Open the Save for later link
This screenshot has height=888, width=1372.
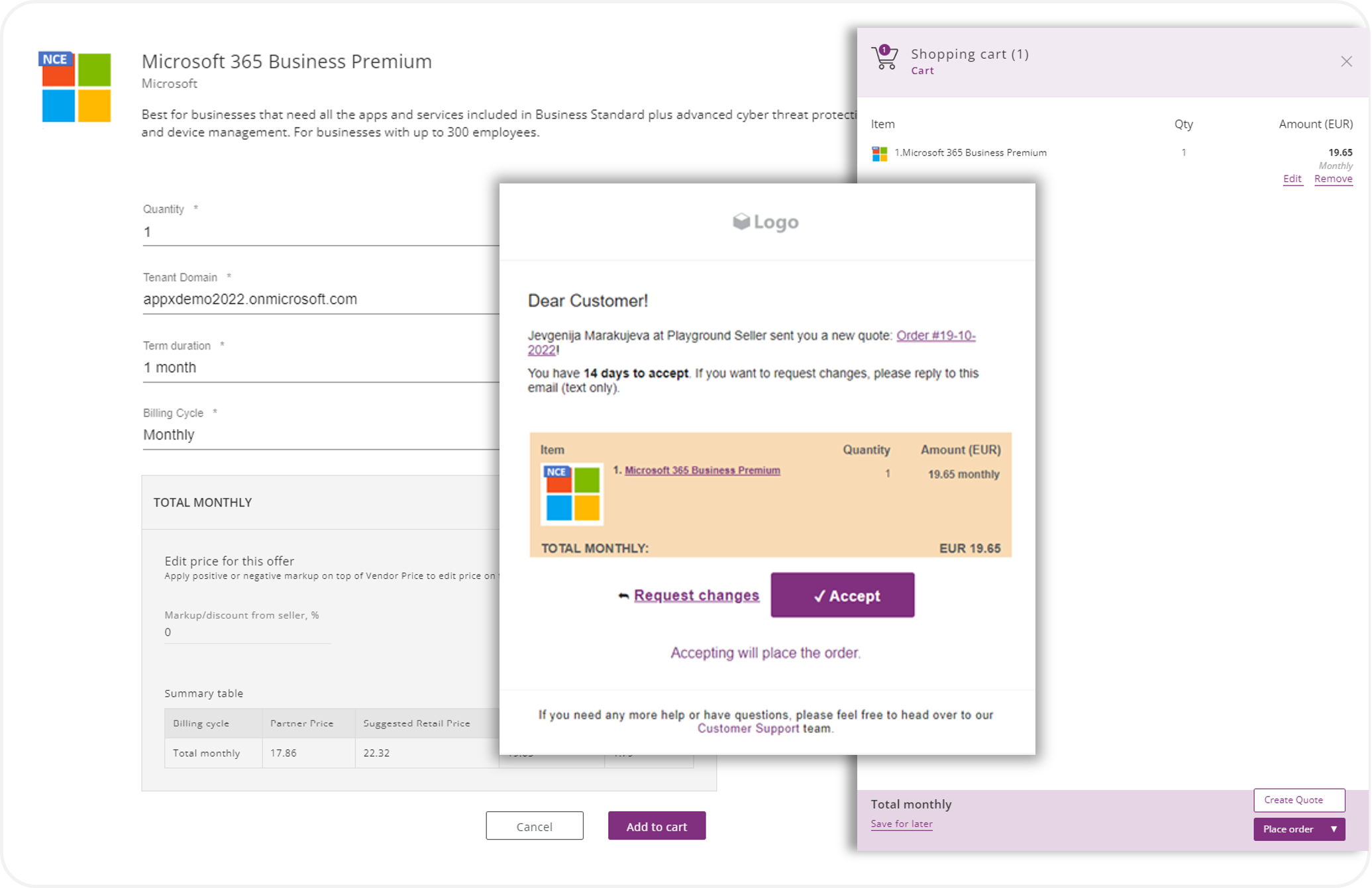point(901,824)
